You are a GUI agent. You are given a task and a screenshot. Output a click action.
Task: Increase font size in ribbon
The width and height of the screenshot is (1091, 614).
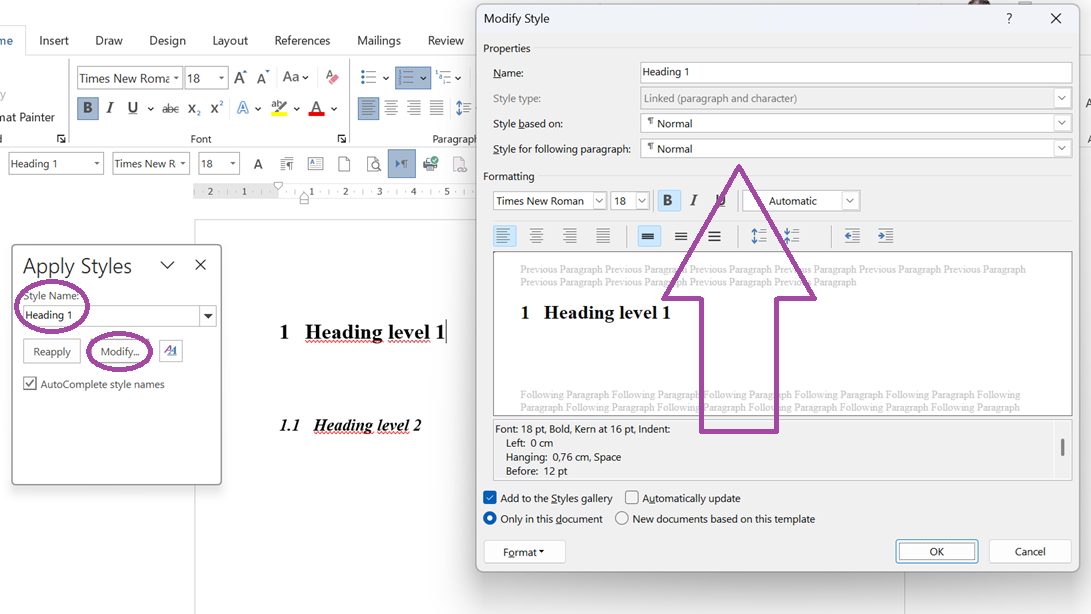pos(240,78)
